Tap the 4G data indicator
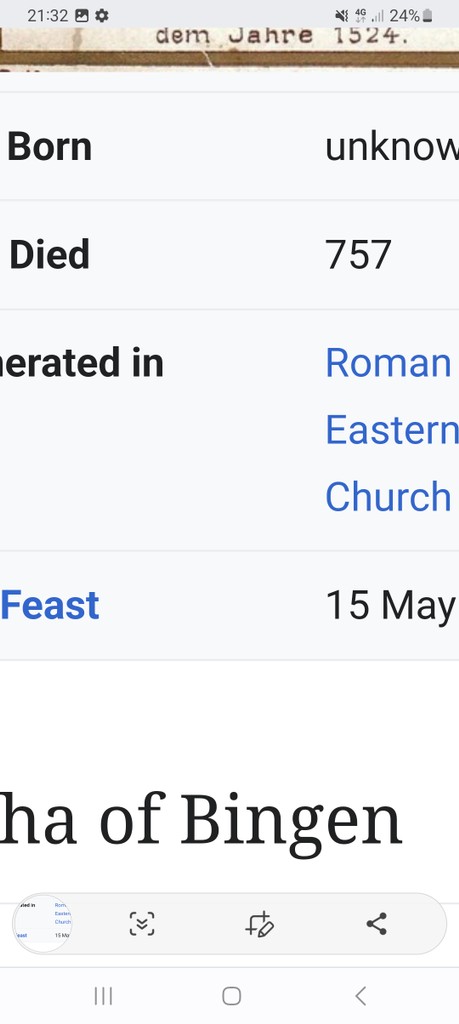459x1024 pixels. (360, 15)
